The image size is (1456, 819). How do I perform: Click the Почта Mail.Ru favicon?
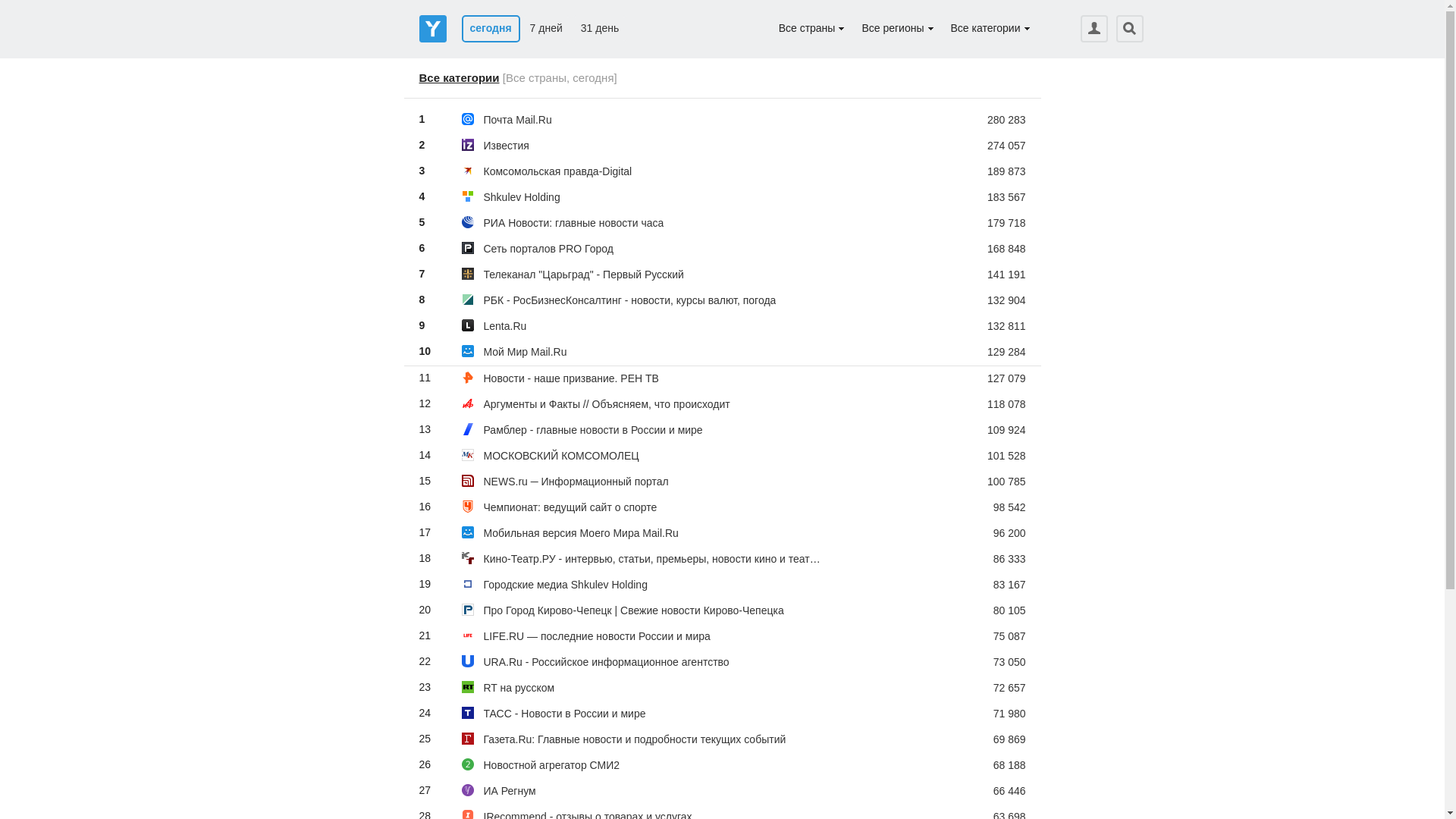[x=468, y=120]
